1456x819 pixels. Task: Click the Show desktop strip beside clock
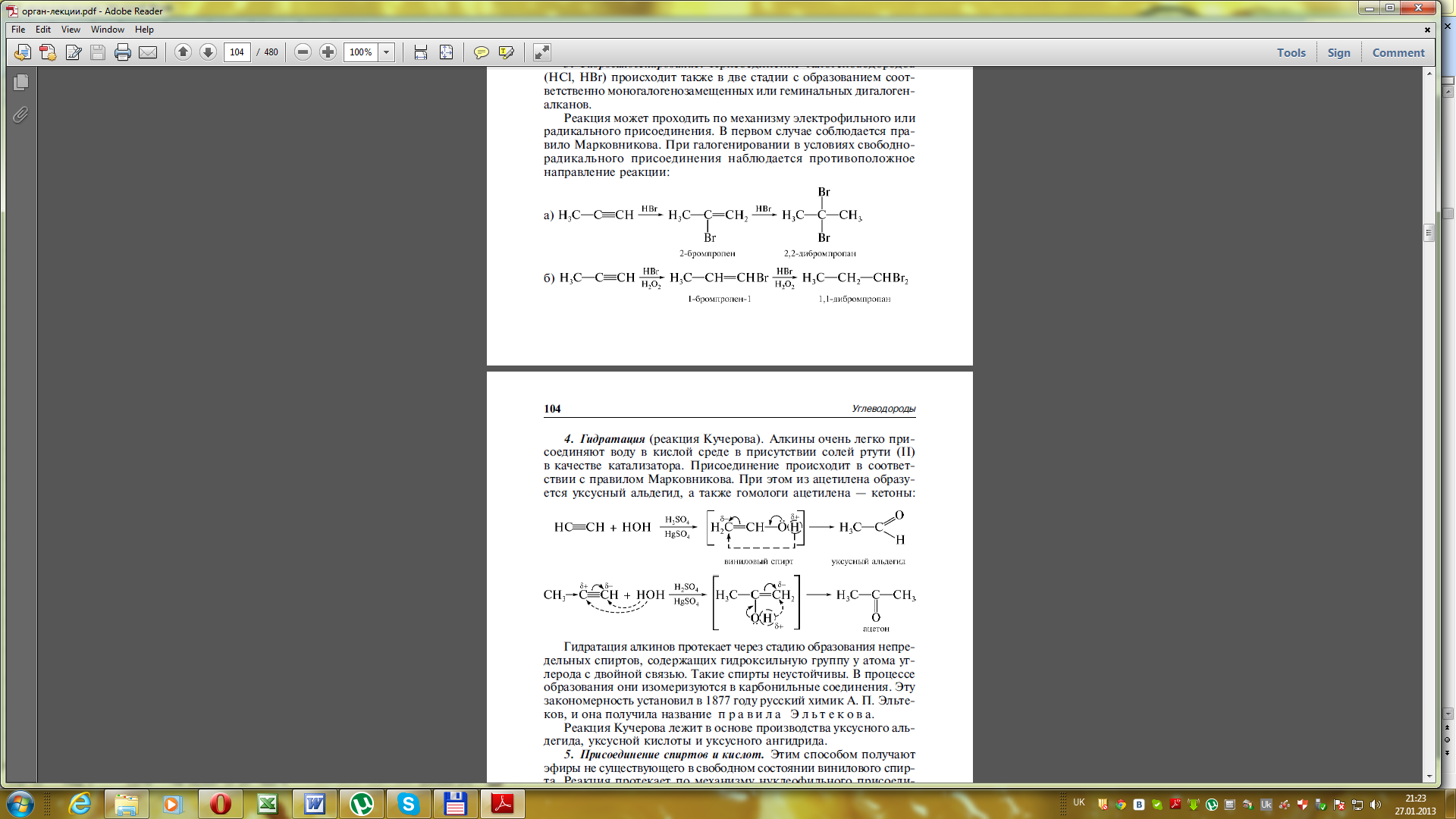click(x=1451, y=804)
